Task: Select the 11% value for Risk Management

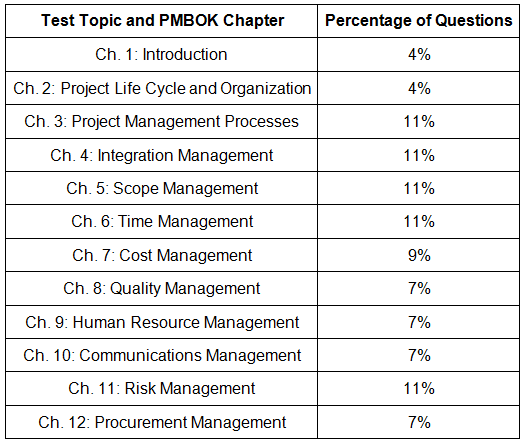Action: point(419,389)
